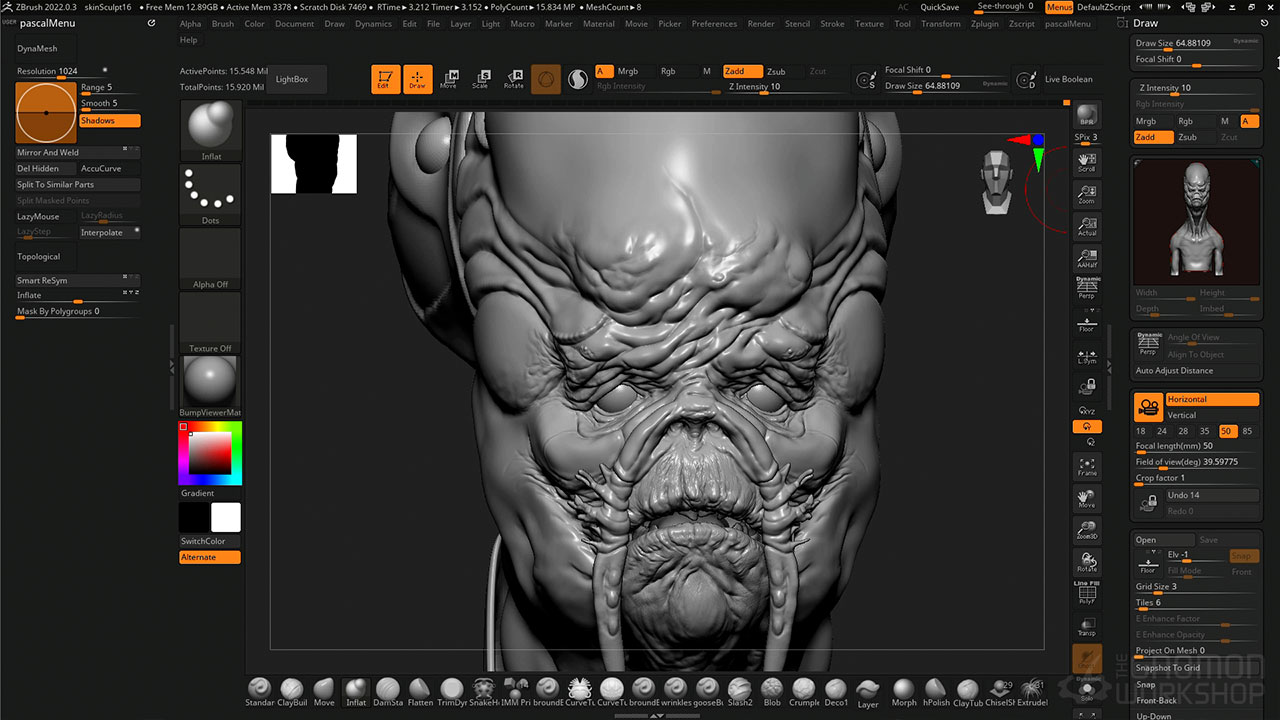The image size is (1280, 720).
Task: Click the QuickSave button
Action: [x=940, y=7]
